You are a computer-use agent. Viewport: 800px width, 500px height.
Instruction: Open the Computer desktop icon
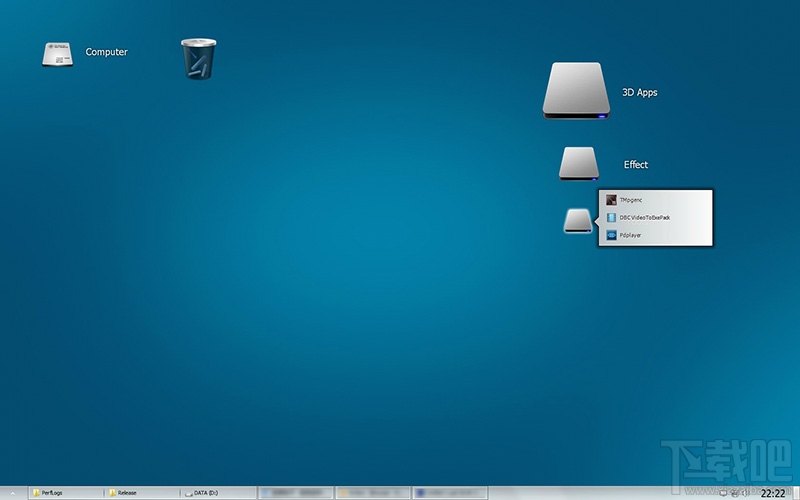tap(58, 53)
